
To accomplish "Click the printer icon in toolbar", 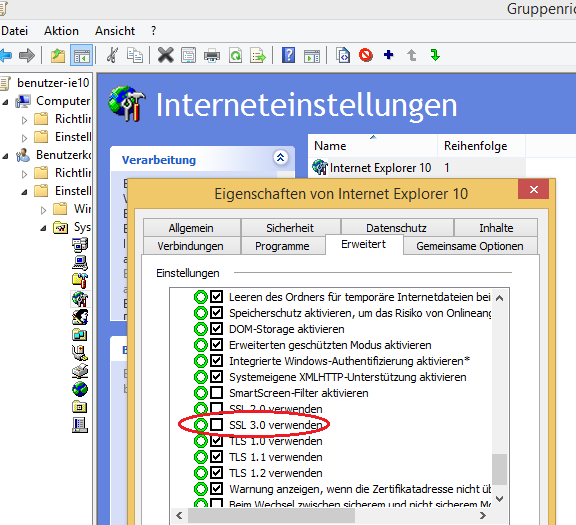I will tap(212, 56).
